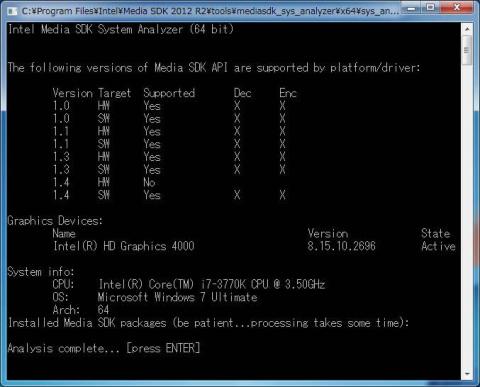Click the window title bar path text

[x=210, y=11]
